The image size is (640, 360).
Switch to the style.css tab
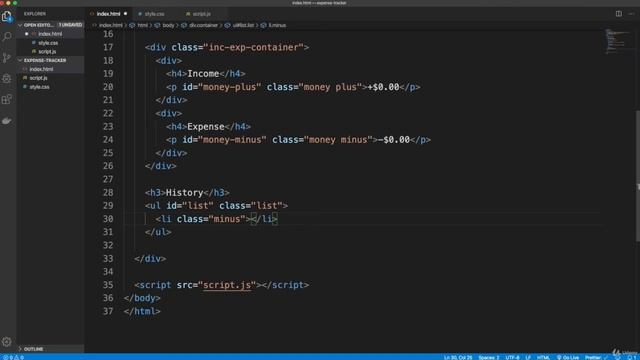click(154, 13)
